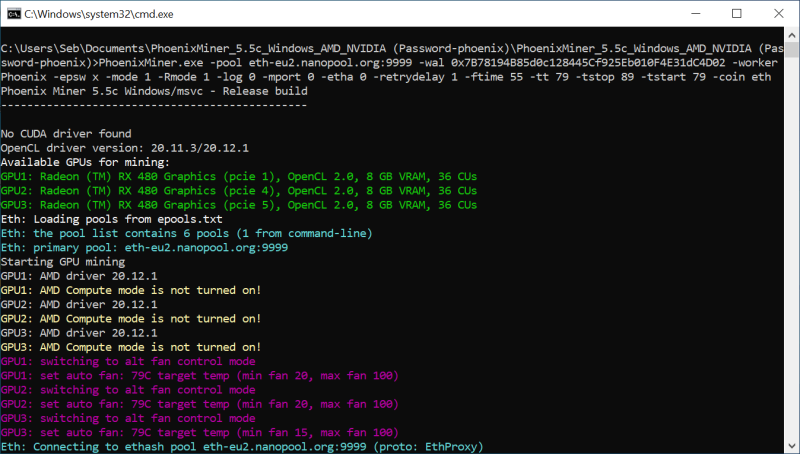The image size is (800, 454).
Task: Click 'GPU3: AMD Compute mode is not turned on!'
Action: [x=131, y=347]
